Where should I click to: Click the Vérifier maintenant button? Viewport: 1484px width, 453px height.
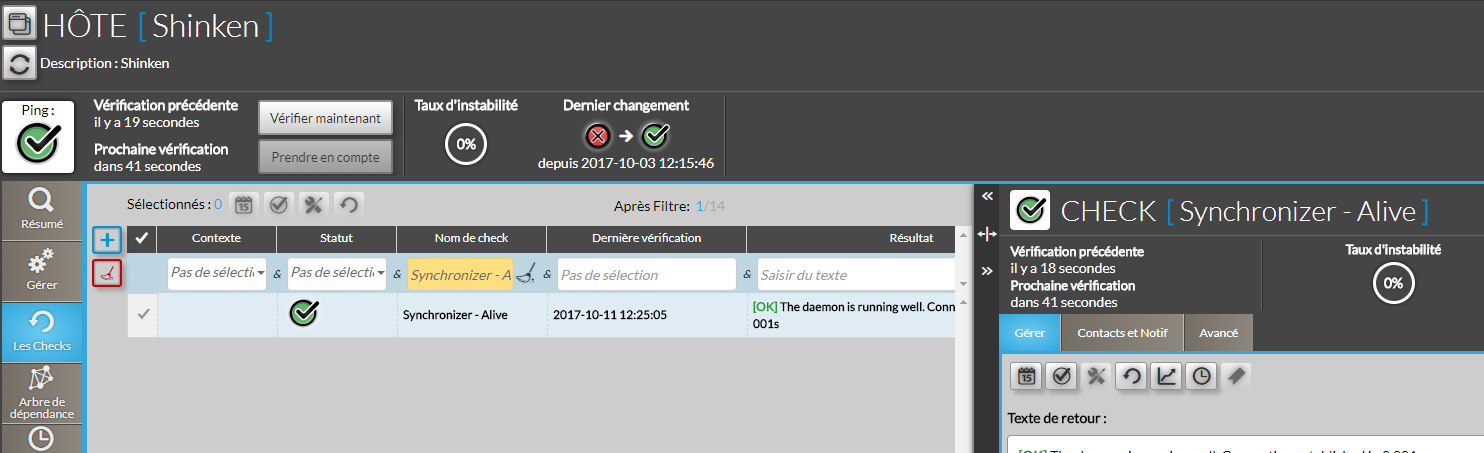click(x=325, y=118)
